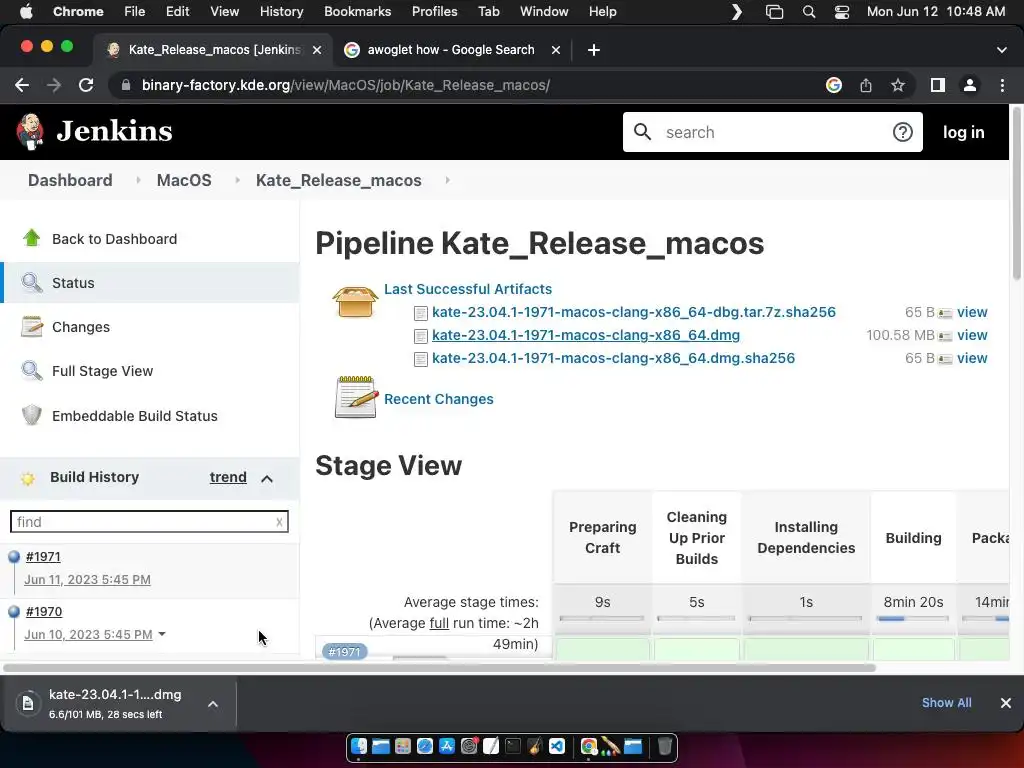Click the MacOS breadcrumb
Screen dimensions: 1024x768
(184, 180)
